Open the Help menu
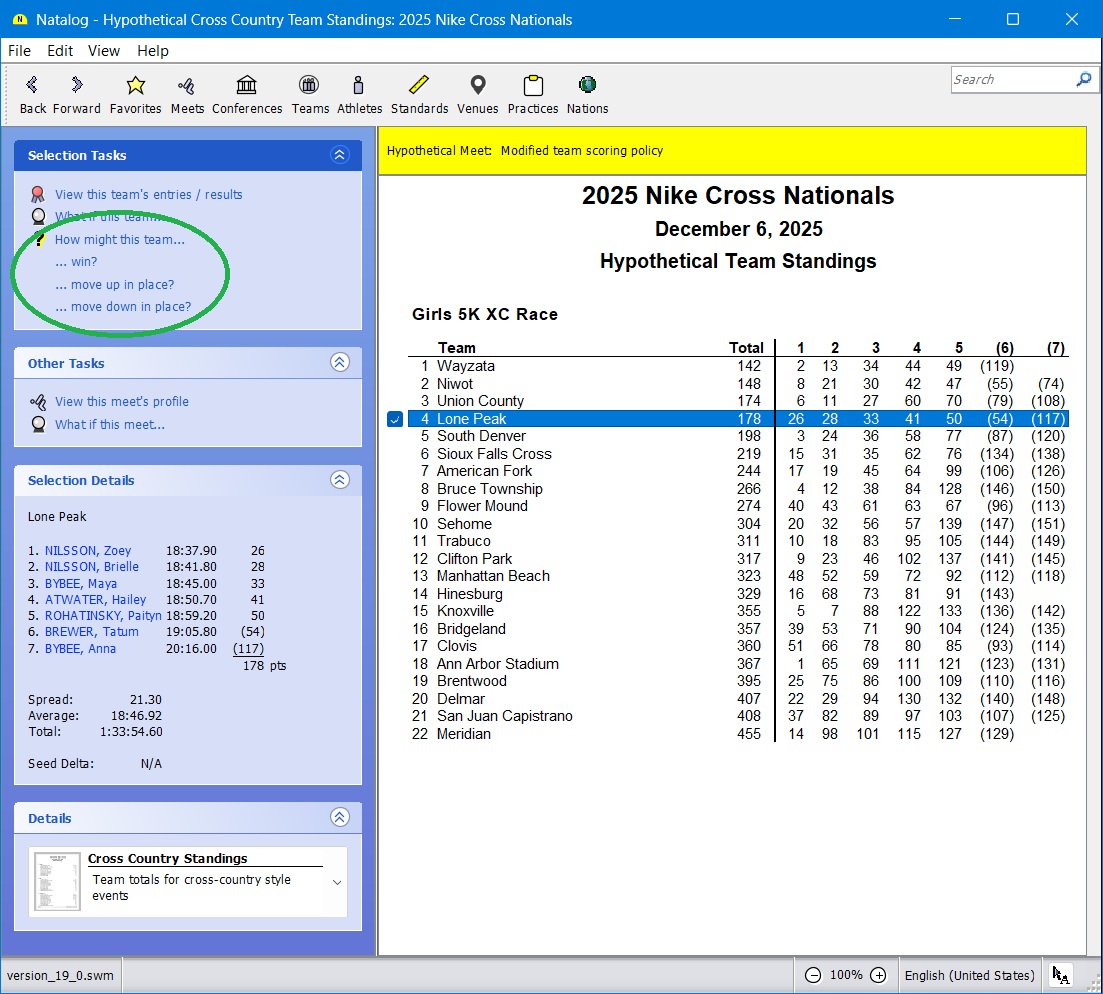1103x994 pixels. click(153, 51)
